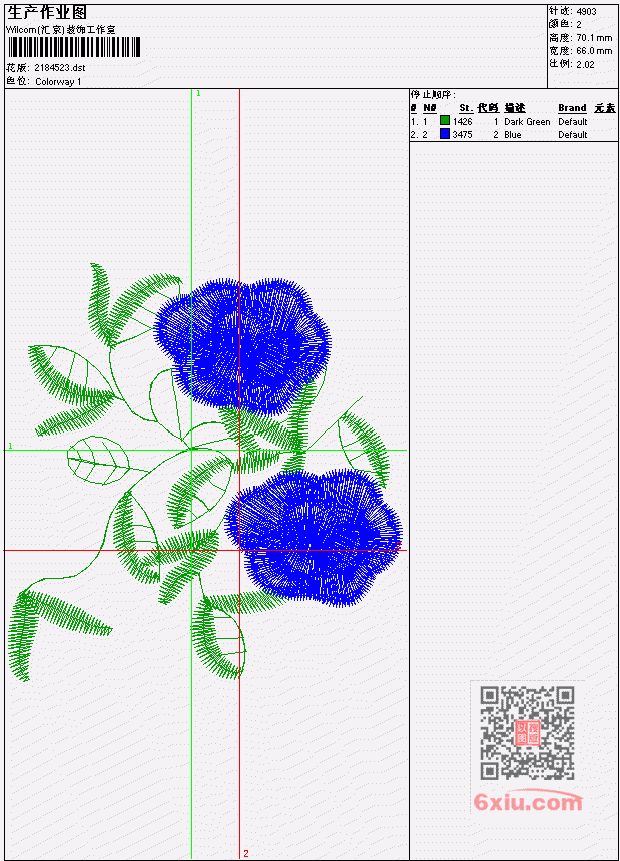Click the red seal in QR code center
The height and width of the screenshot is (861, 620).
527,733
